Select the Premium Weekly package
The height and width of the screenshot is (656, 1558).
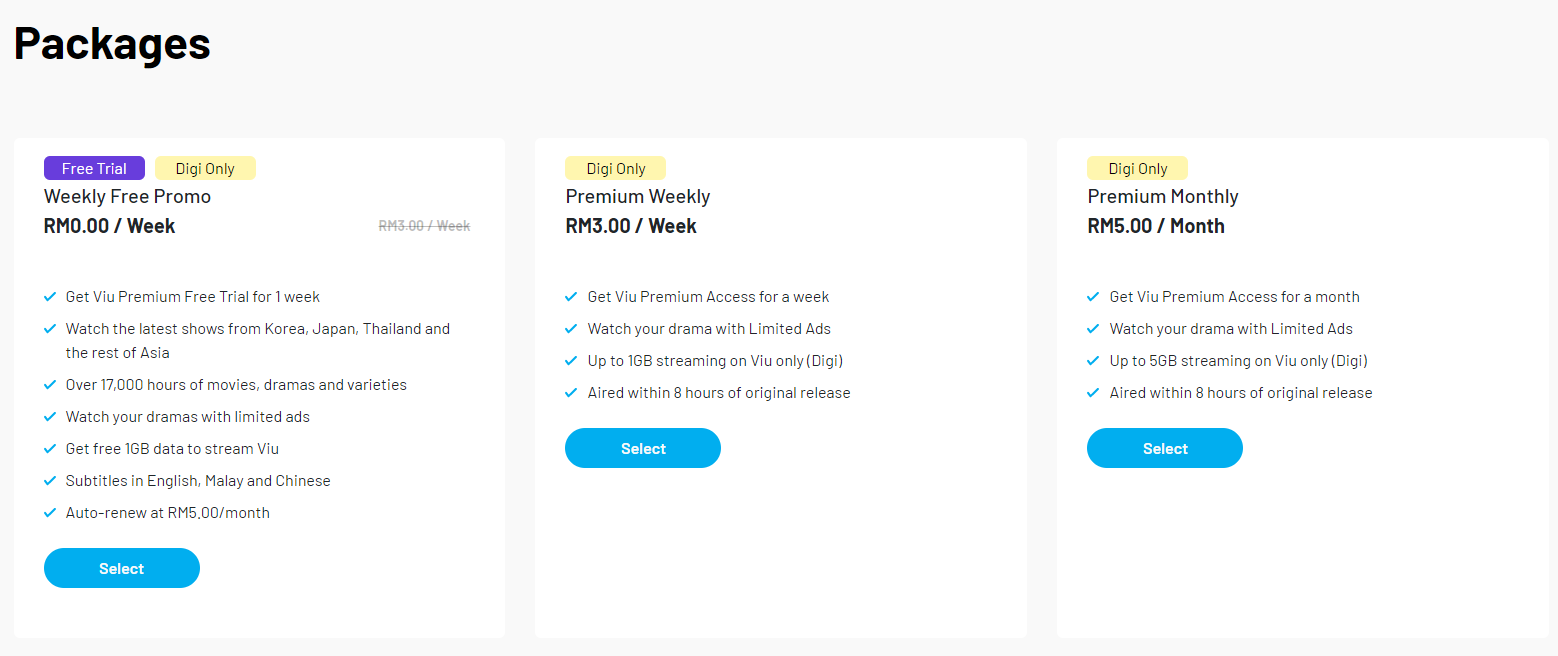click(643, 448)
